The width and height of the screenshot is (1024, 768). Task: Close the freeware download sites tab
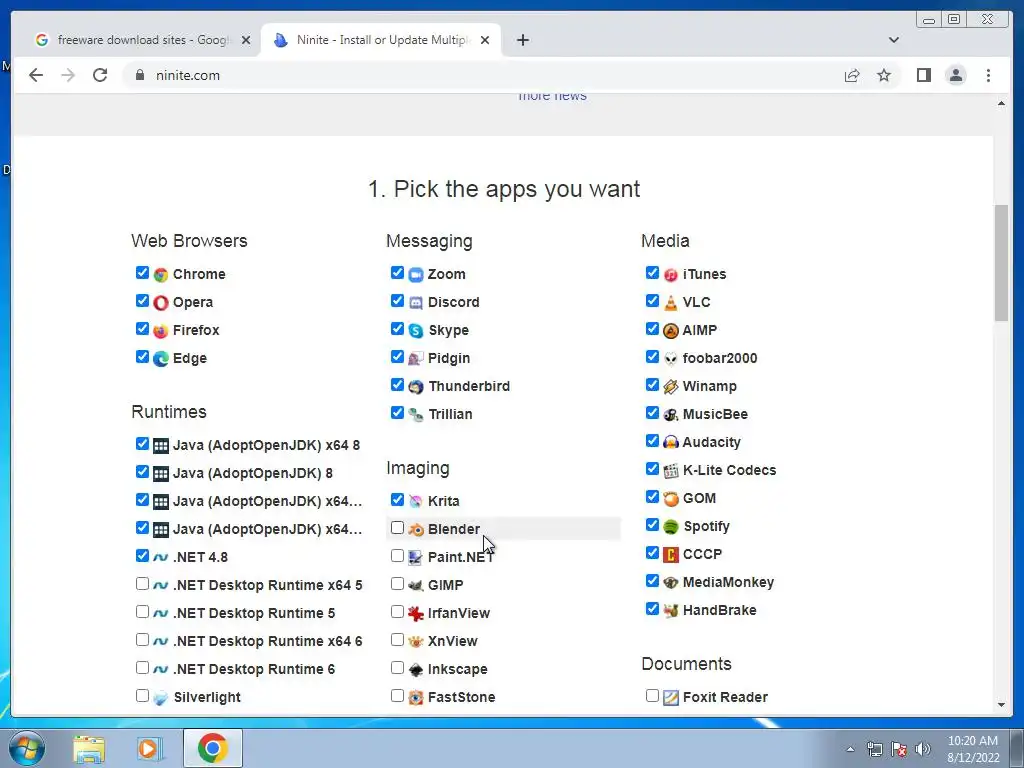pyautogui.click(x=246, y=40)
